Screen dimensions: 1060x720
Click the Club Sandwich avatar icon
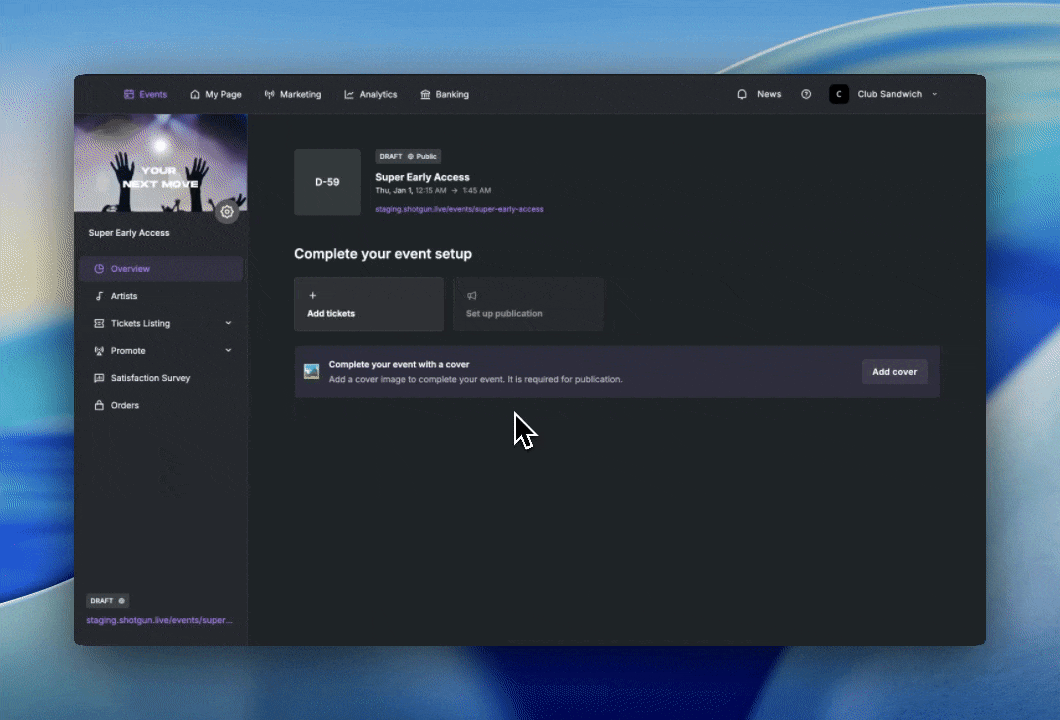(x=839, y=95)
